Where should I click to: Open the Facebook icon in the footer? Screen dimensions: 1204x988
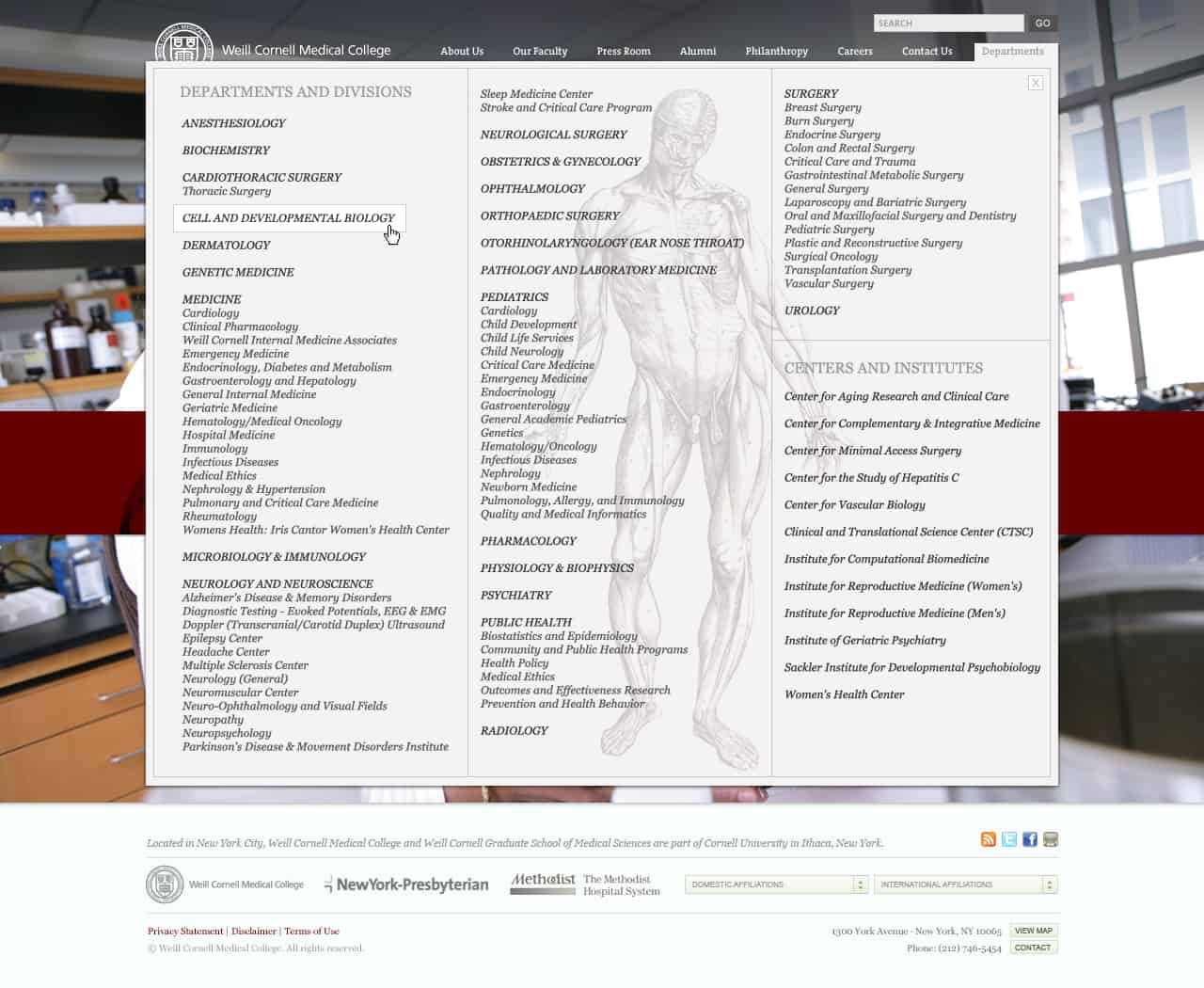click(1030, 839)
